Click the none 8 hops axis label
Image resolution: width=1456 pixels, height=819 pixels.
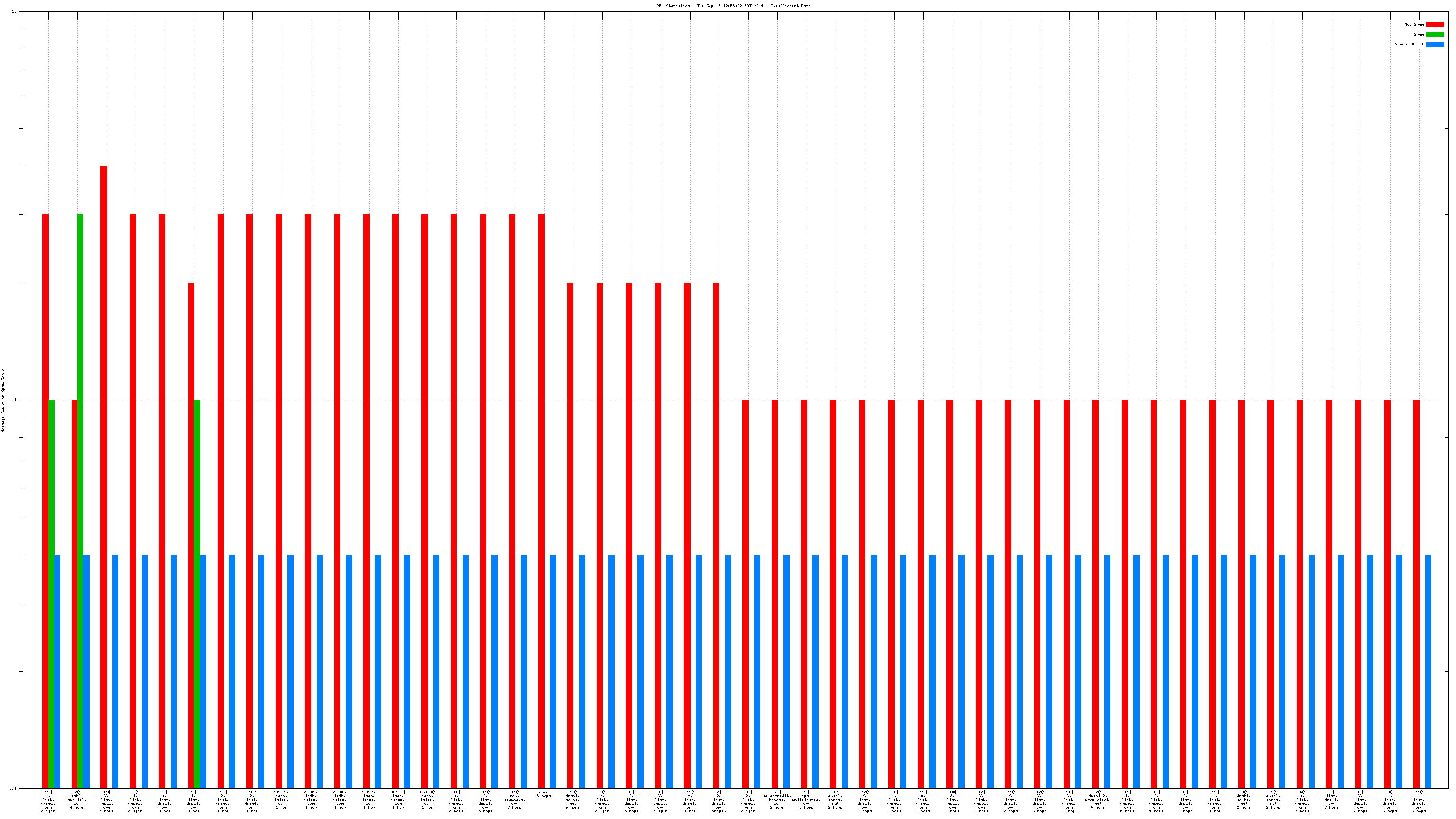tap(543, 794)
